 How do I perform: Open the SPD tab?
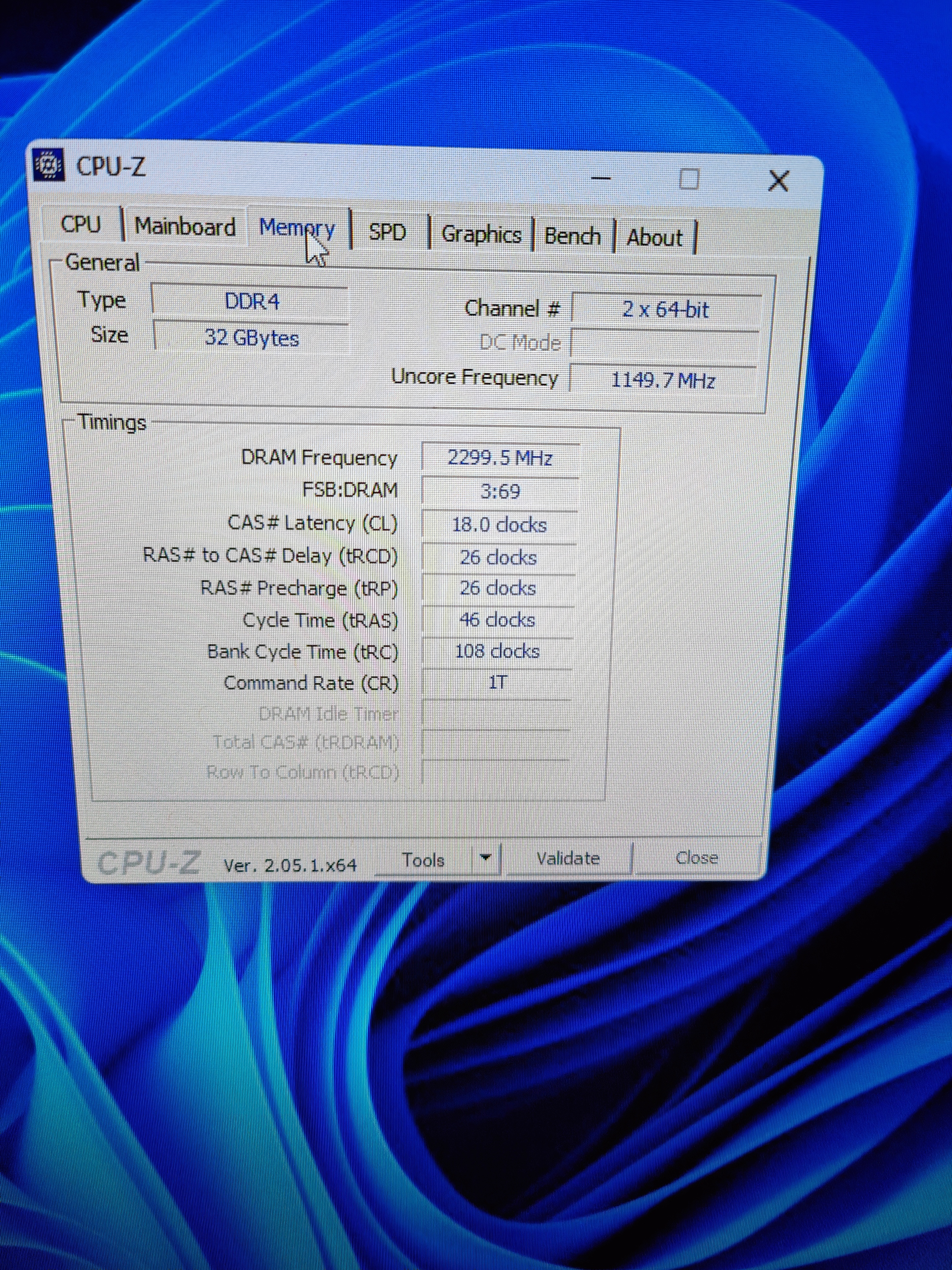point(387,232)
